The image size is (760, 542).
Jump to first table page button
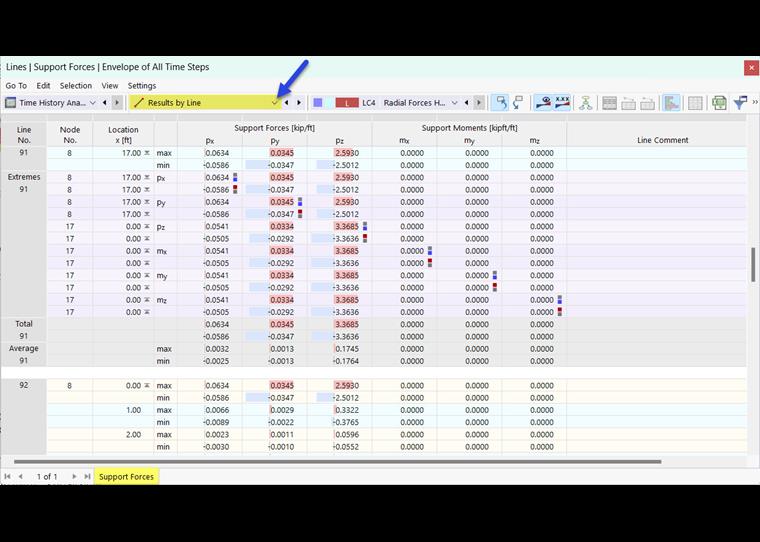click(x=7, y=477)
